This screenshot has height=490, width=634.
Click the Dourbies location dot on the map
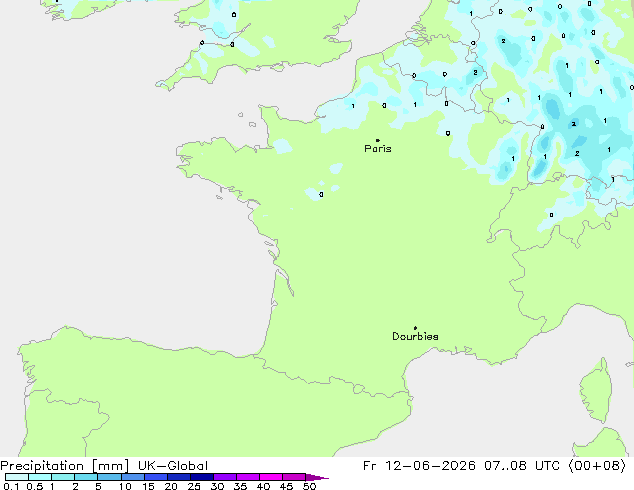415,328
